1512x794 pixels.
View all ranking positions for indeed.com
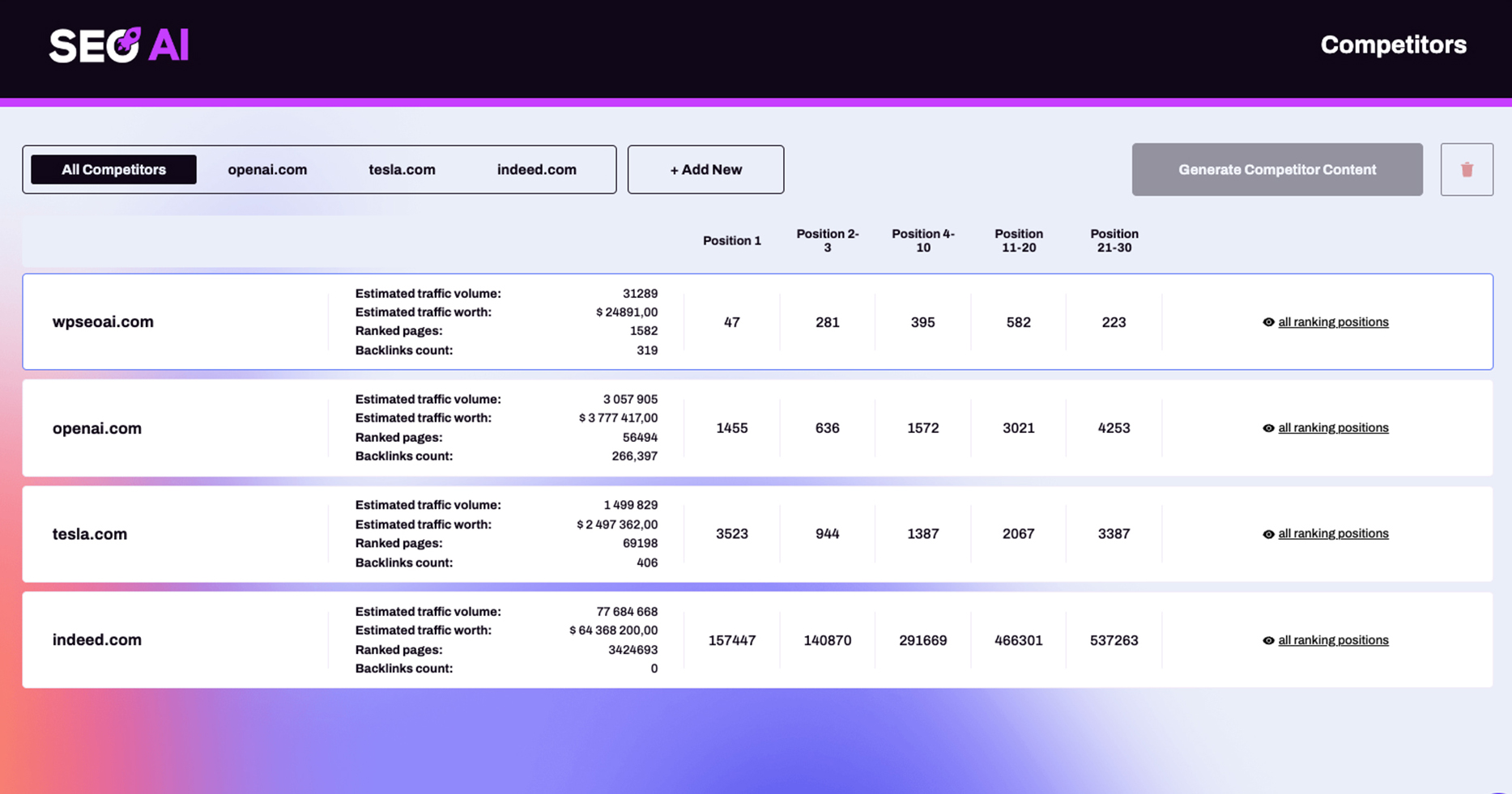(x=1333, y=640)
